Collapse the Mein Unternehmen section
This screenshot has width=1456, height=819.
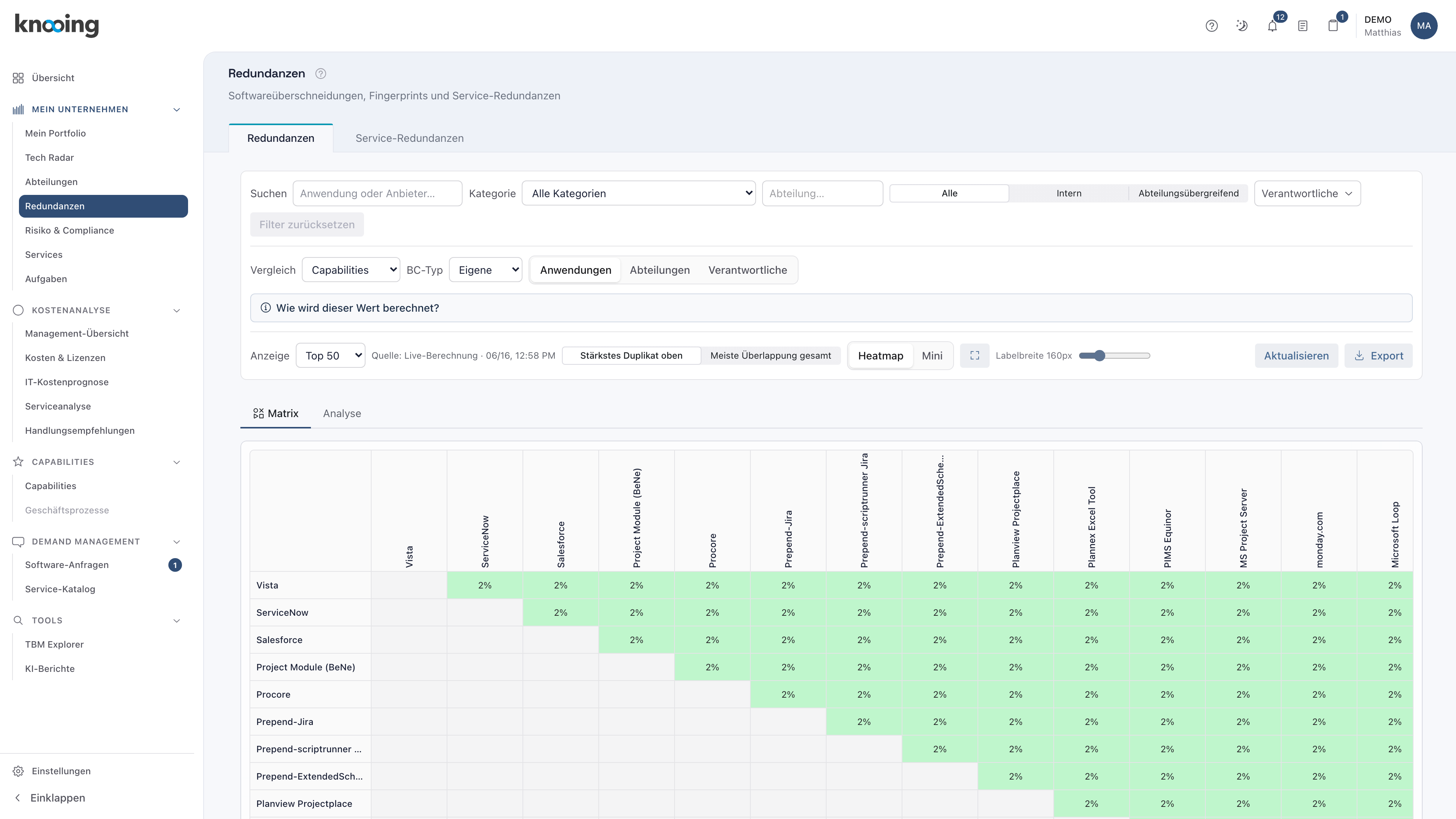coord(176,110)
